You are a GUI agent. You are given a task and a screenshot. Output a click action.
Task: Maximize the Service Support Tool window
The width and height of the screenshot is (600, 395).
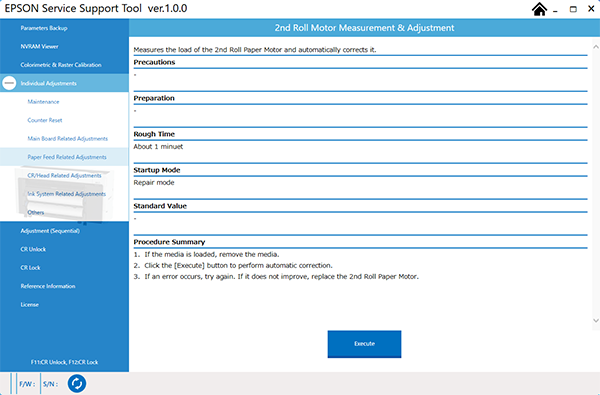pyautogui.click(x=573, y=9)
